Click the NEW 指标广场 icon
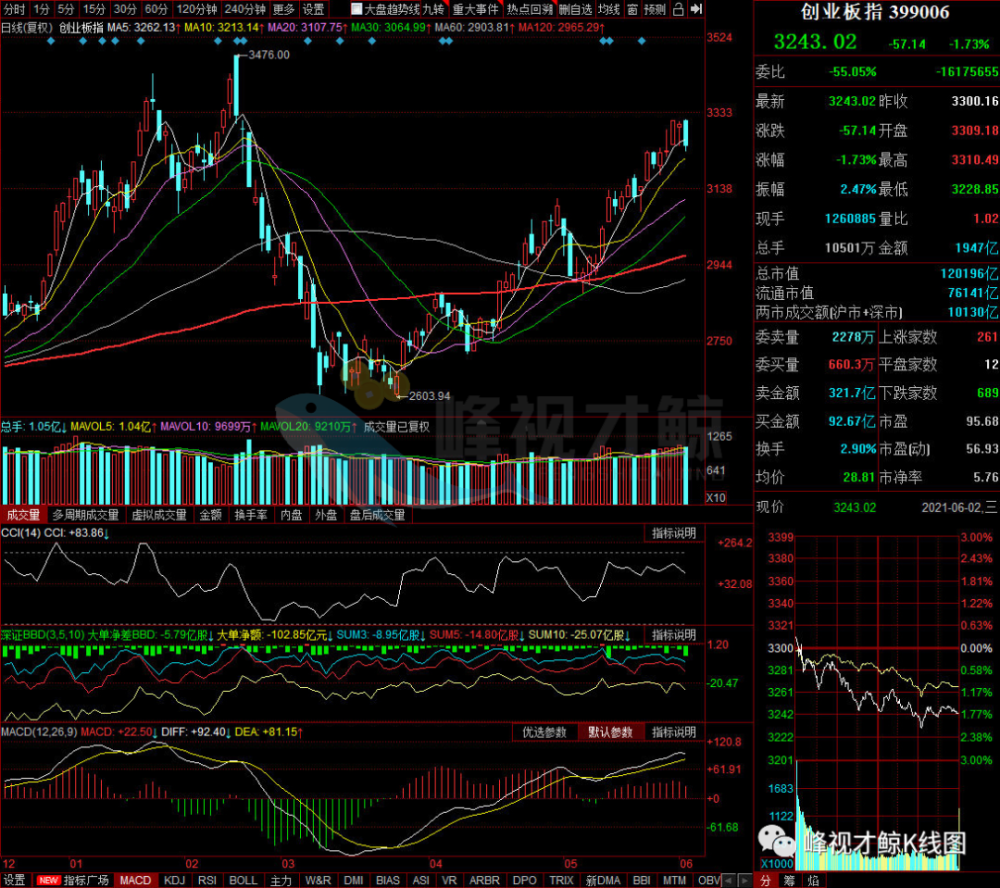Image resolution: width=1000 pixels, height=888 pixels. pyautogui.click(x=71, y=880)
